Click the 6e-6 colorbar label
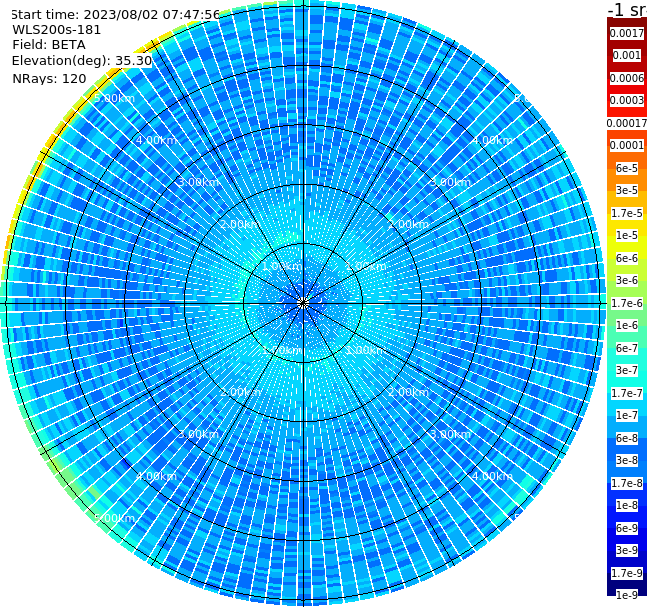 [x=627, y=258]
